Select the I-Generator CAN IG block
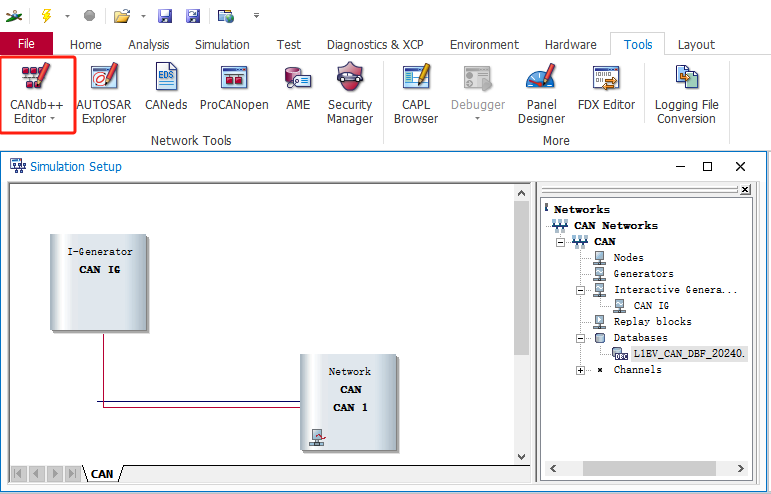Viewport: 771px width, 494px height. [x=99, y=282]
